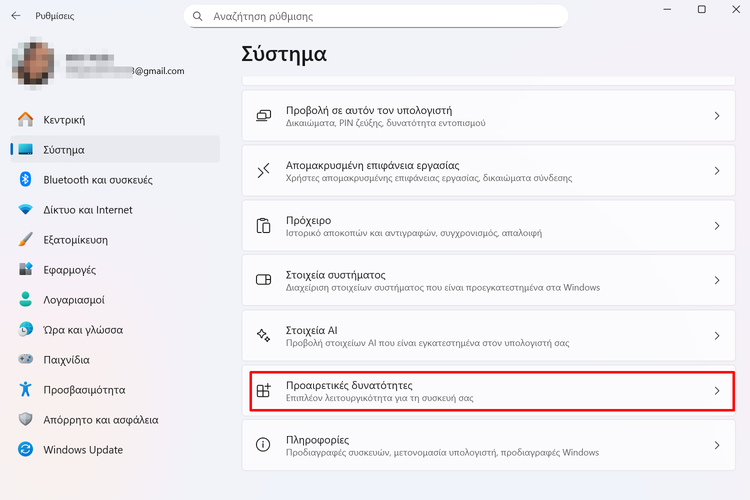Open the Προσβασιμότητα accessibility icon
Viewport: 750px width, 500px height.
26,390
